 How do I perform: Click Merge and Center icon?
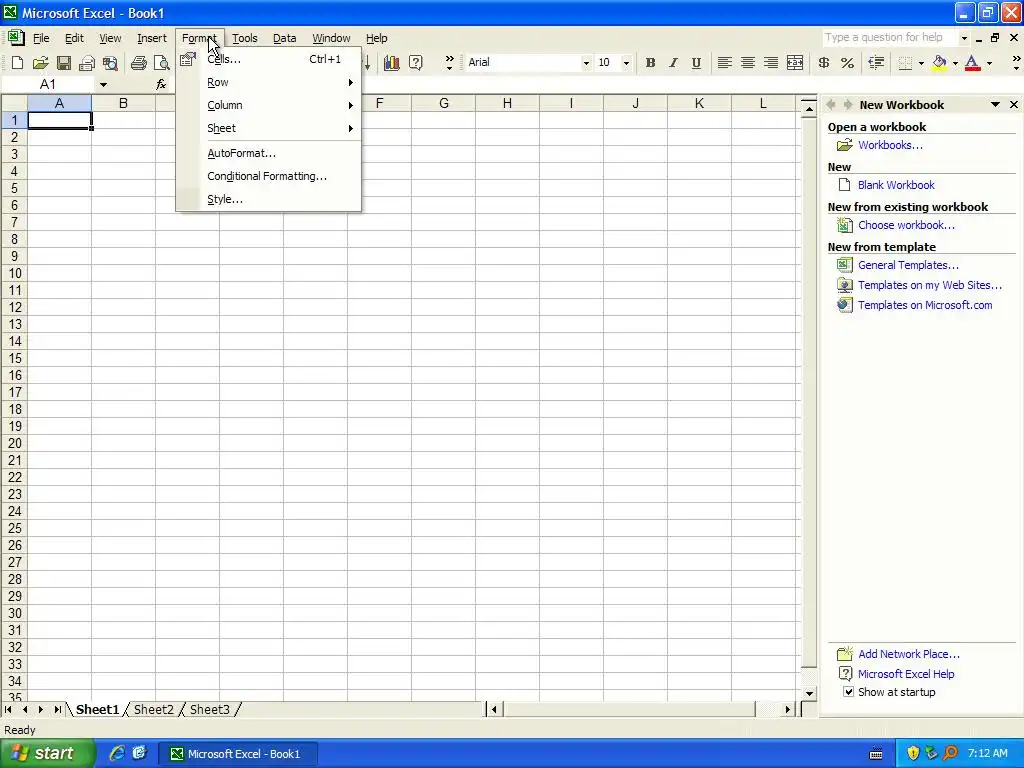click(795, 63)
